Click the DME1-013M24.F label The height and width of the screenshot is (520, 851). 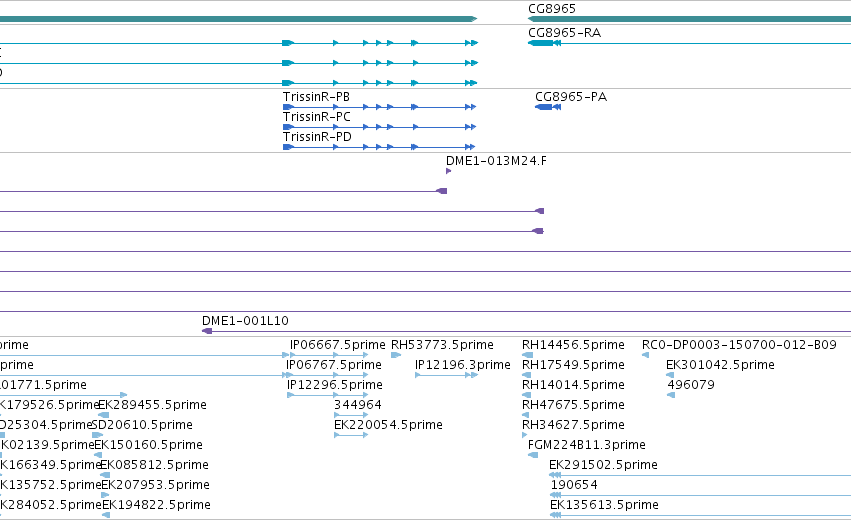pos(496,161)
